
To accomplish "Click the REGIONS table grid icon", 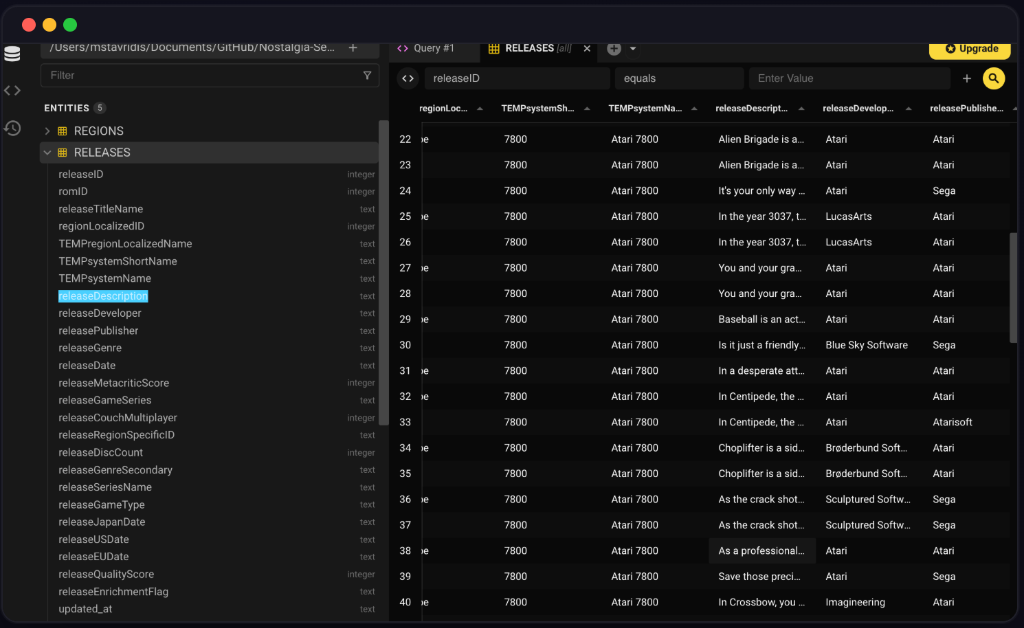I will click(63, 131).
